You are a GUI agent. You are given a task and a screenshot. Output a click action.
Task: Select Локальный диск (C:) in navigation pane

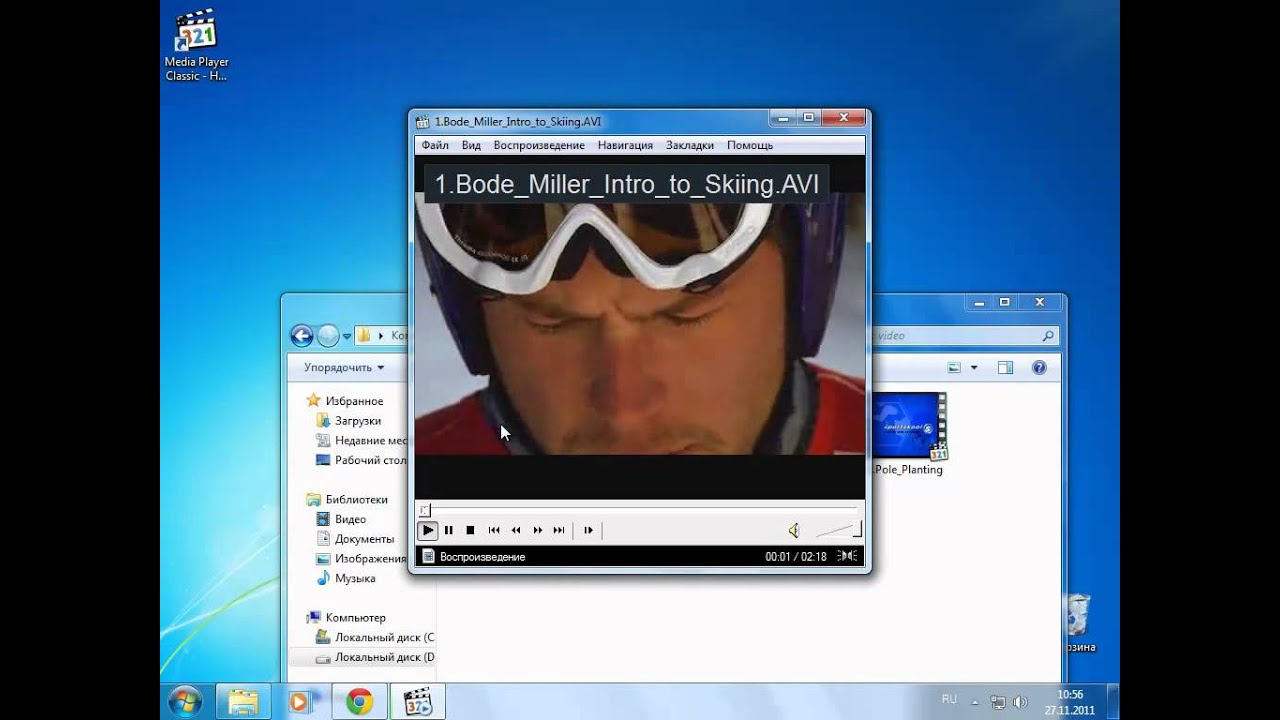tap(375, 637)
